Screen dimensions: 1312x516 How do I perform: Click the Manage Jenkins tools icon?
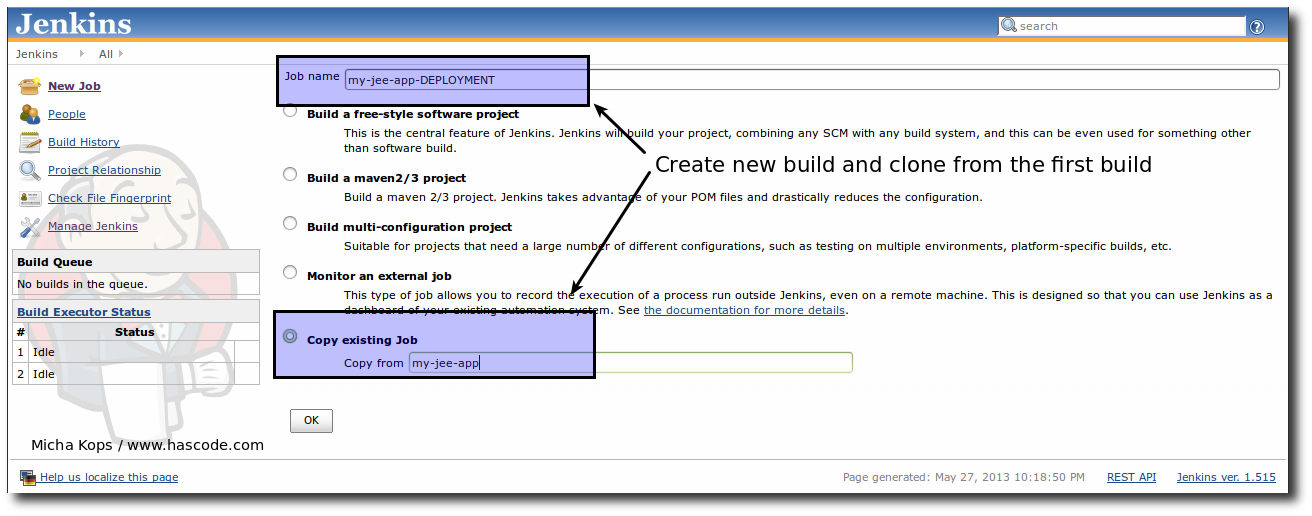click(x=30, y=226)
